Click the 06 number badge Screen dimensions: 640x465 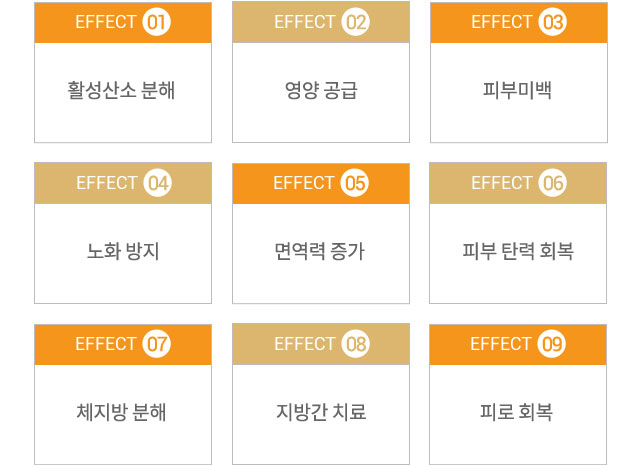pos(553,183)
